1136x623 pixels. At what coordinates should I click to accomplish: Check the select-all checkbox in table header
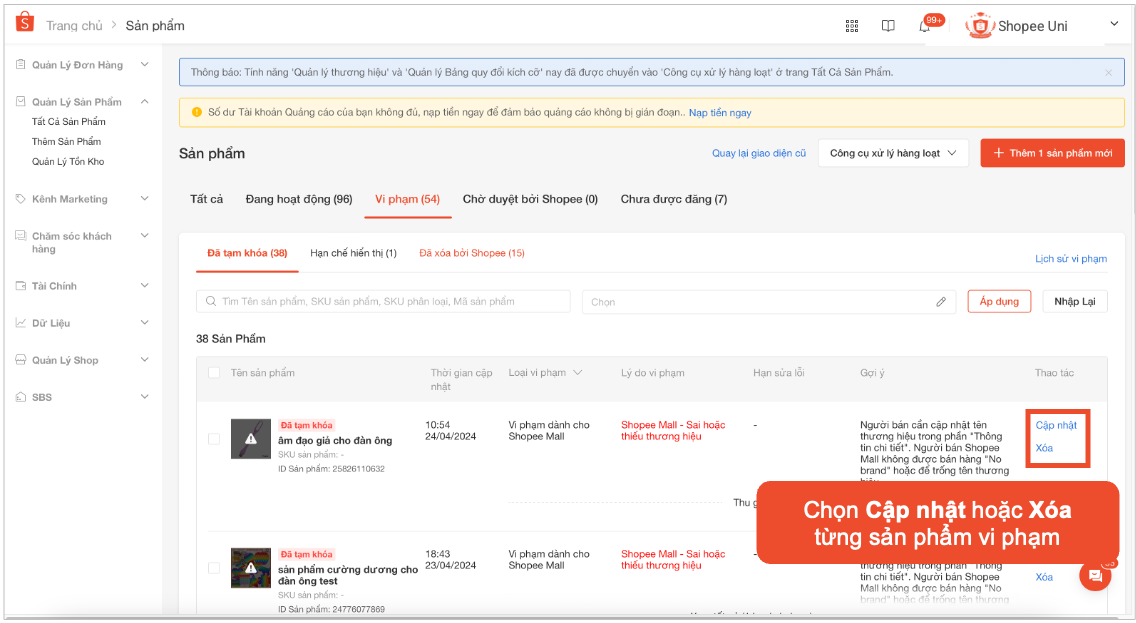point(216,372)
